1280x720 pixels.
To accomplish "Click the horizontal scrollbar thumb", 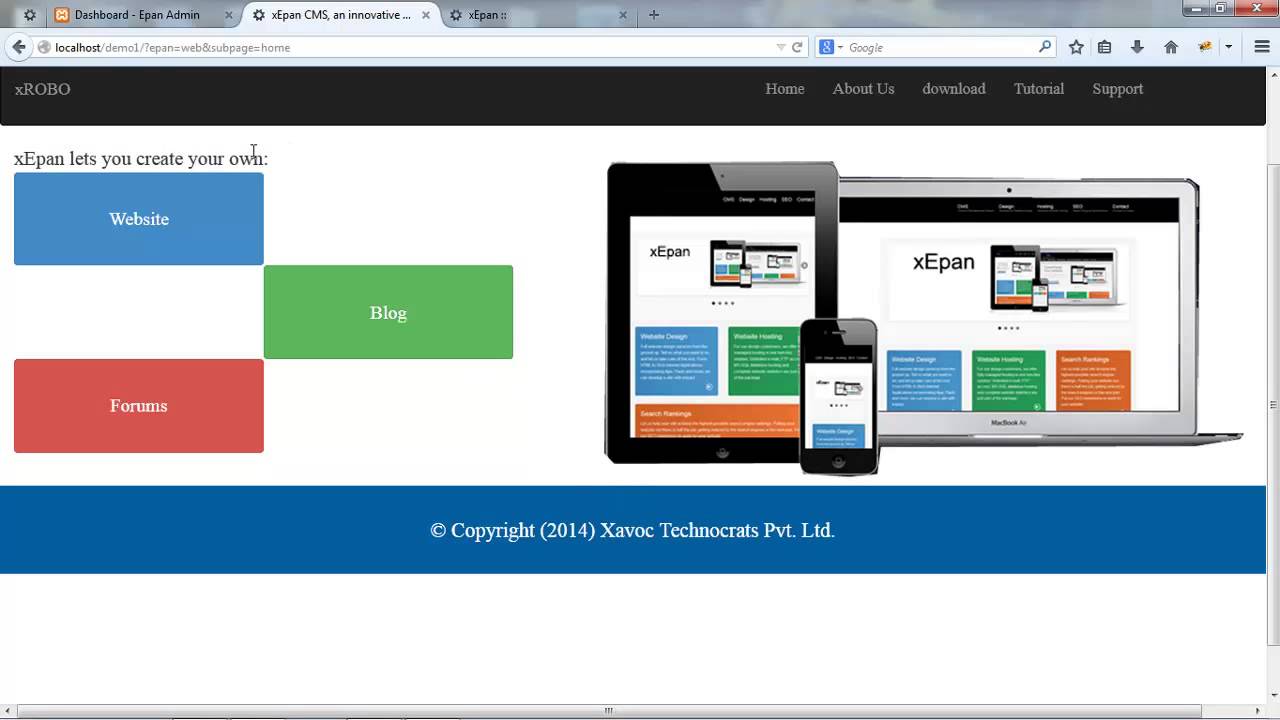I will click(x=609, y=711).
